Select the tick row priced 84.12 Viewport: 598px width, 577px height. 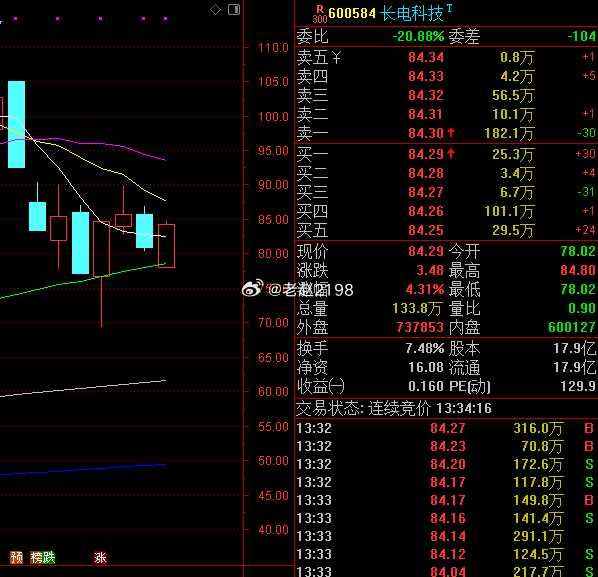tap(446, 554)
